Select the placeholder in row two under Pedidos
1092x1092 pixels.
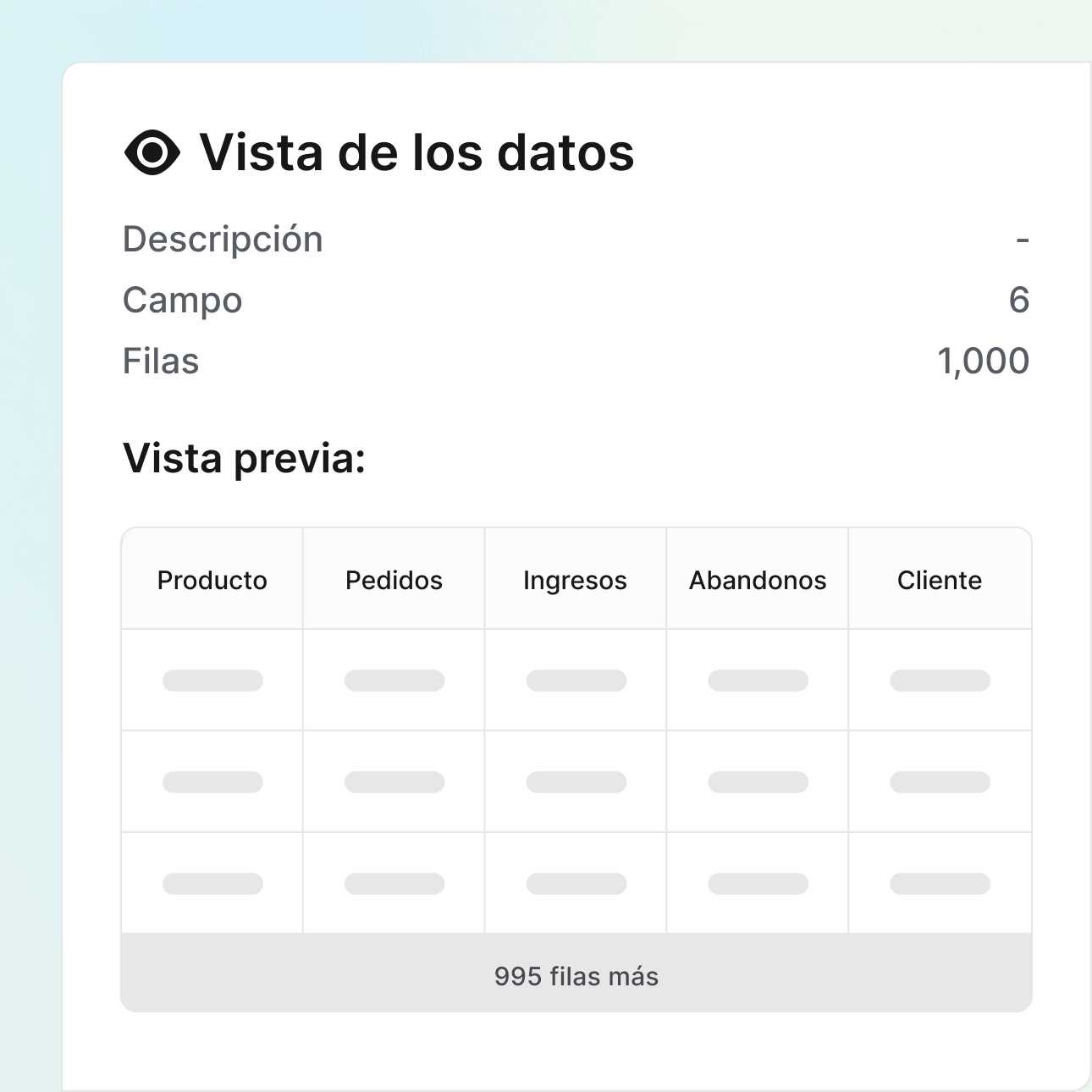393,780
